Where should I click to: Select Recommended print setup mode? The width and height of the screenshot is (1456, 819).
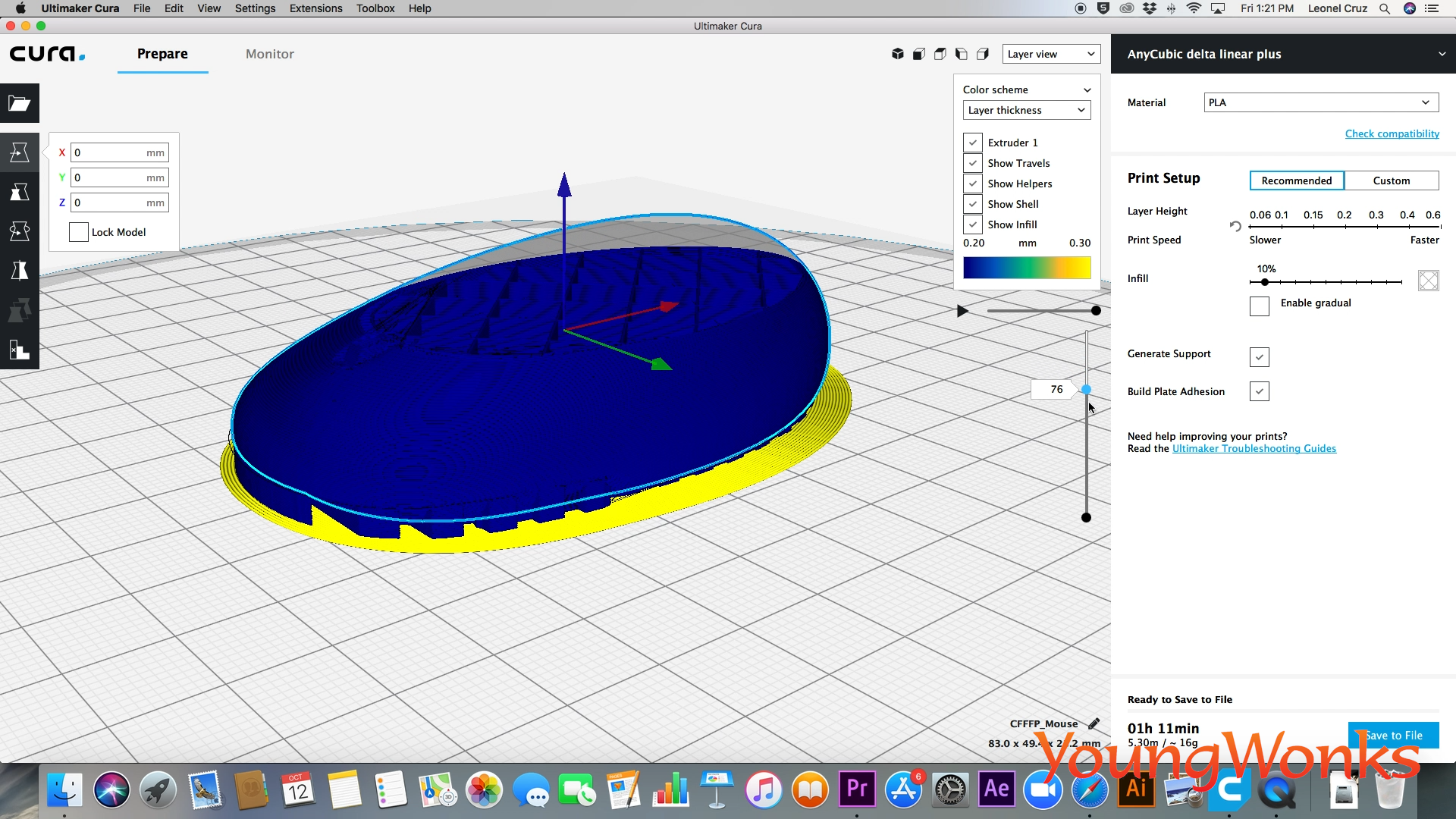click(x=1297, y=180)
